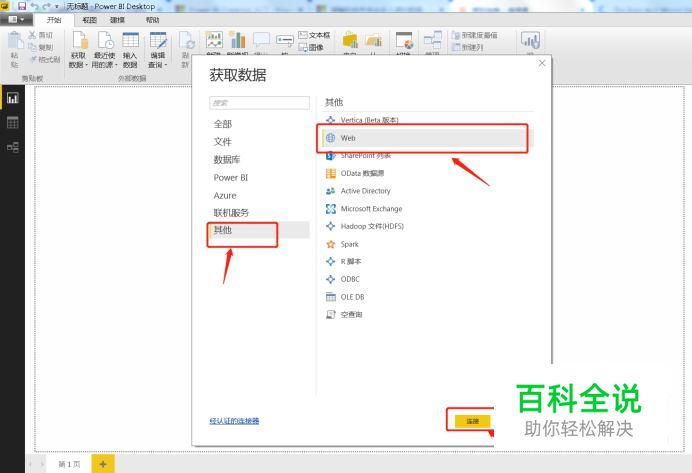
Task: Click the Undo arrow in title bar
Action: [34, 6]
